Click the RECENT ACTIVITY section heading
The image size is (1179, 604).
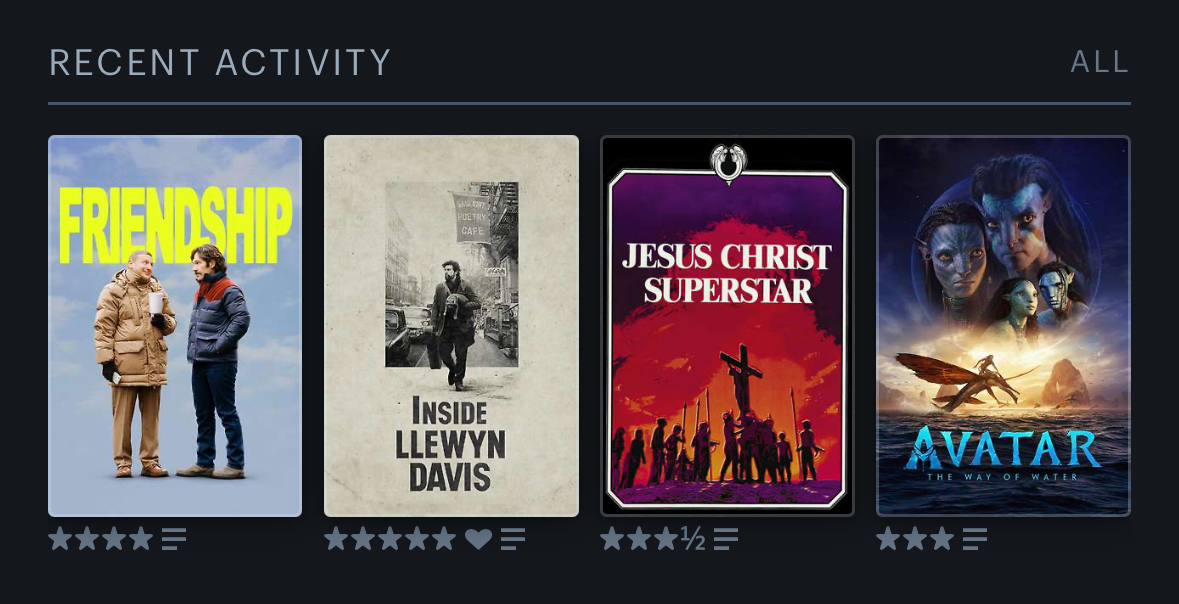(220, 62)
